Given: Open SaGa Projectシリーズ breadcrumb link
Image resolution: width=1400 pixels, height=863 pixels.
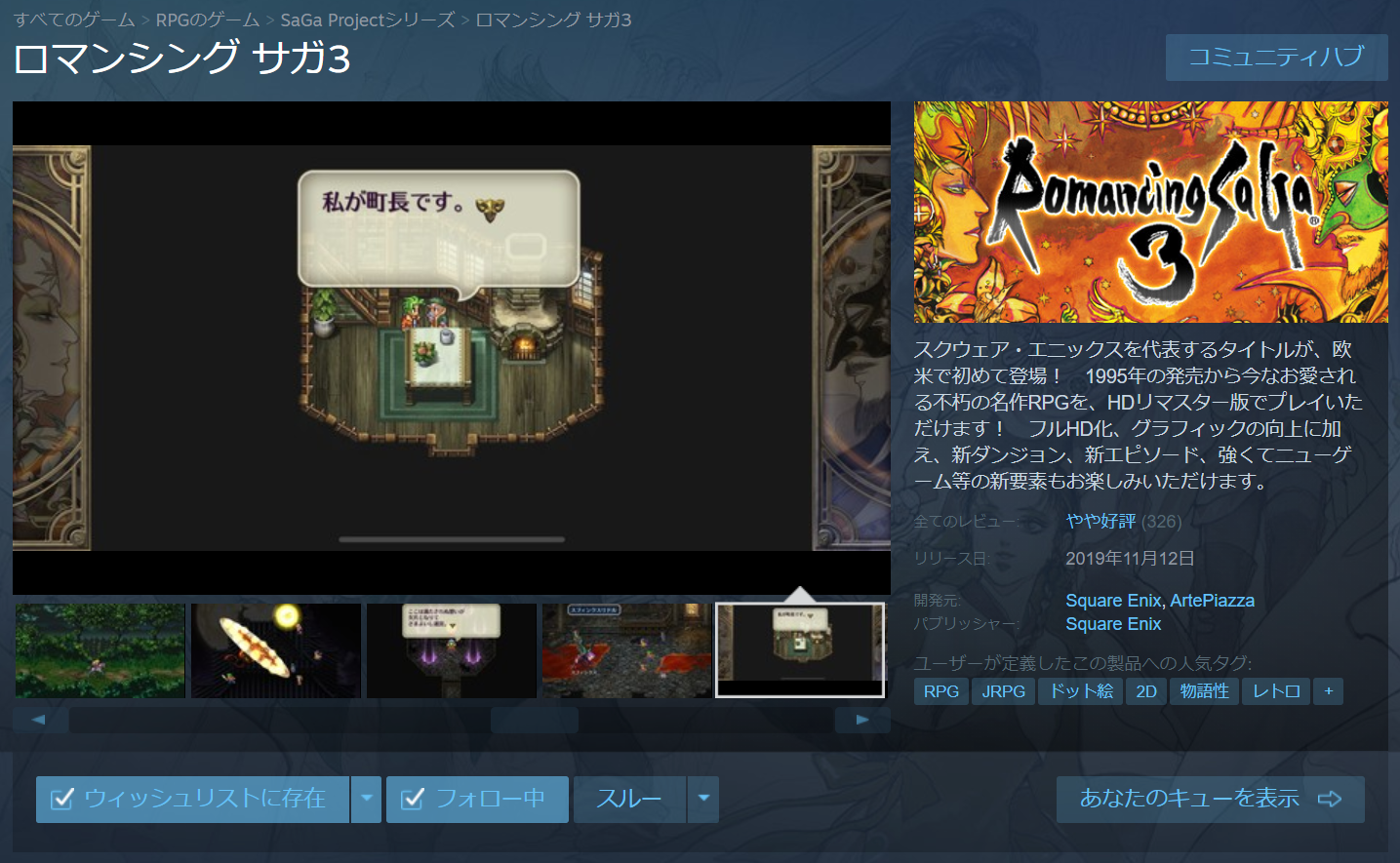Looking at the screenshot, I should click(367, 20).
